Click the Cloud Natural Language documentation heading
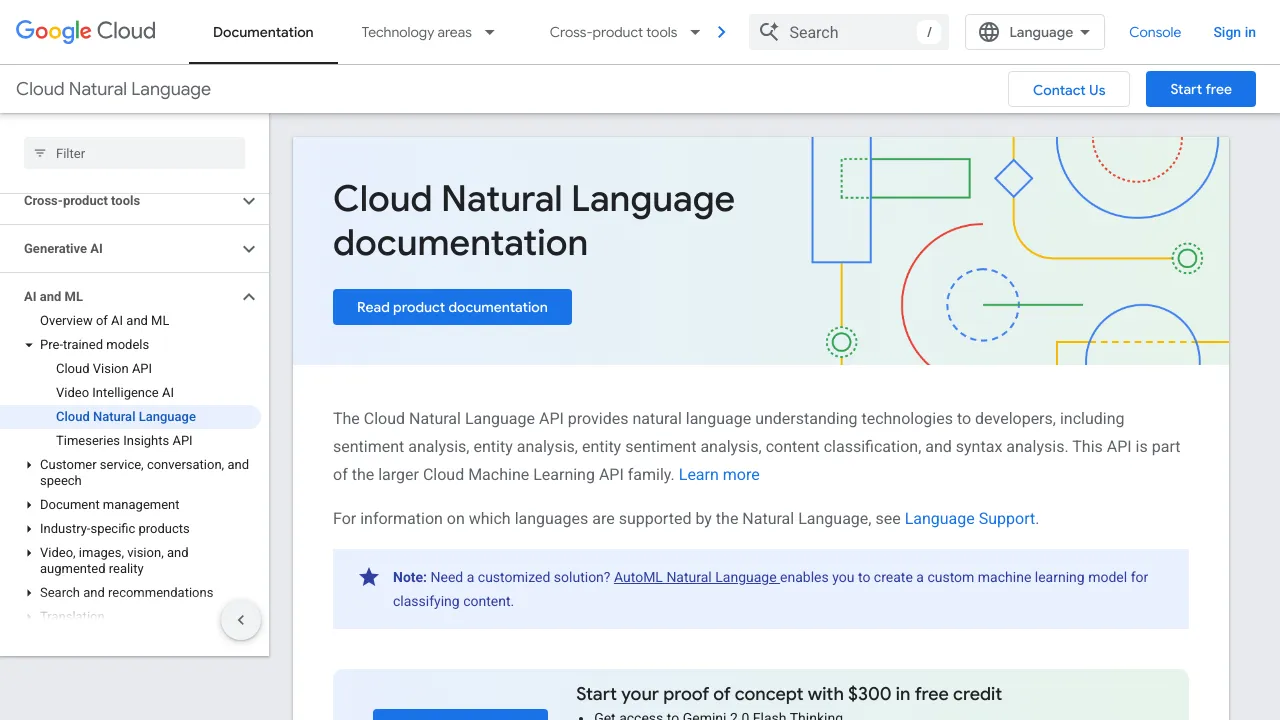The width and height of the screenshot is (1280, 720). (534, 221)
